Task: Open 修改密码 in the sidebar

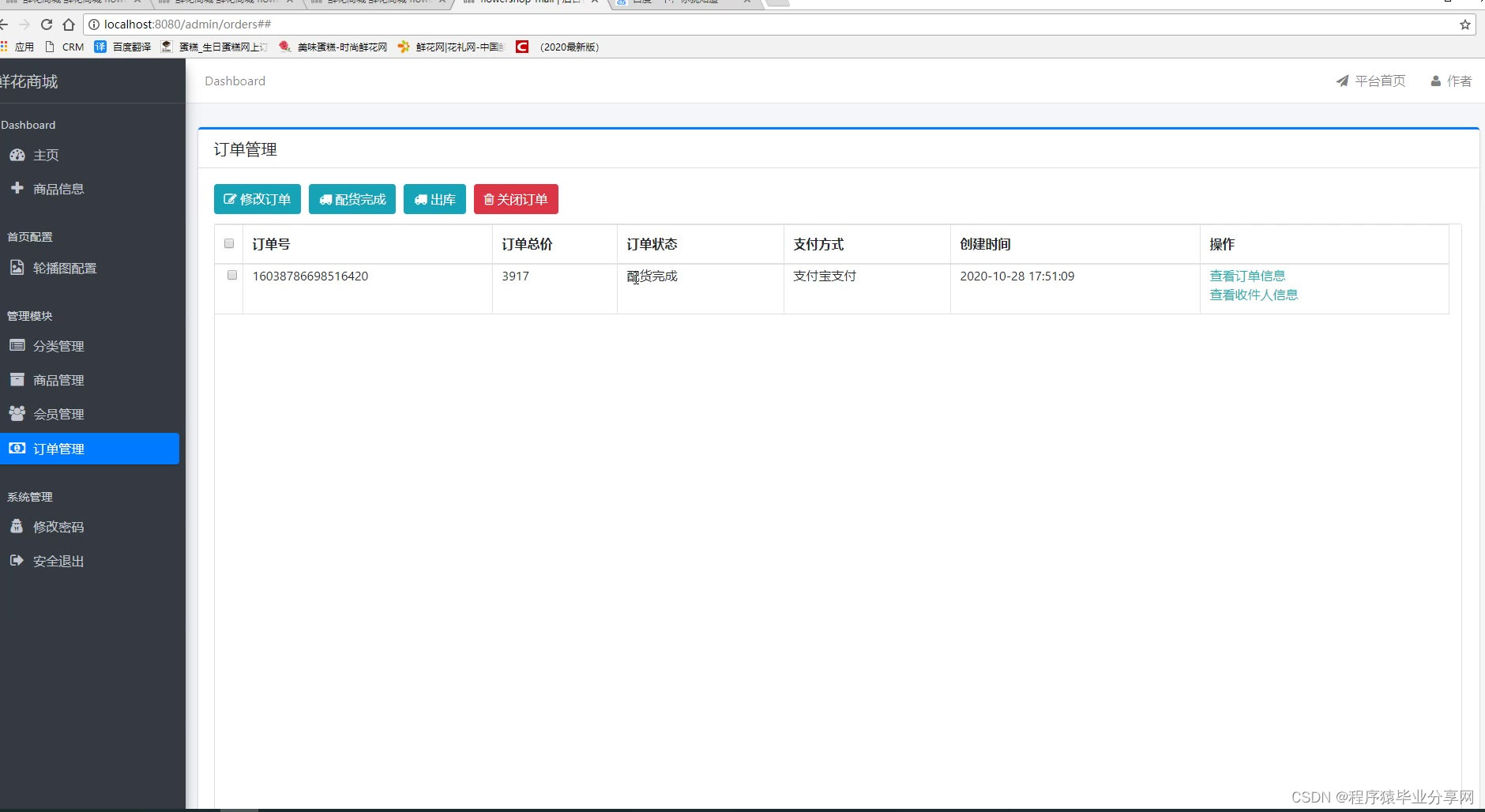Action: point(90,527)
